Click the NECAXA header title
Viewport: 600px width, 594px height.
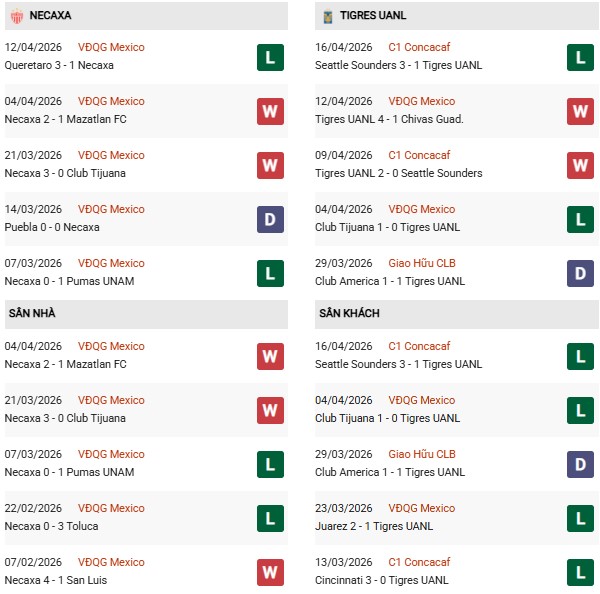tap(50, 16)
